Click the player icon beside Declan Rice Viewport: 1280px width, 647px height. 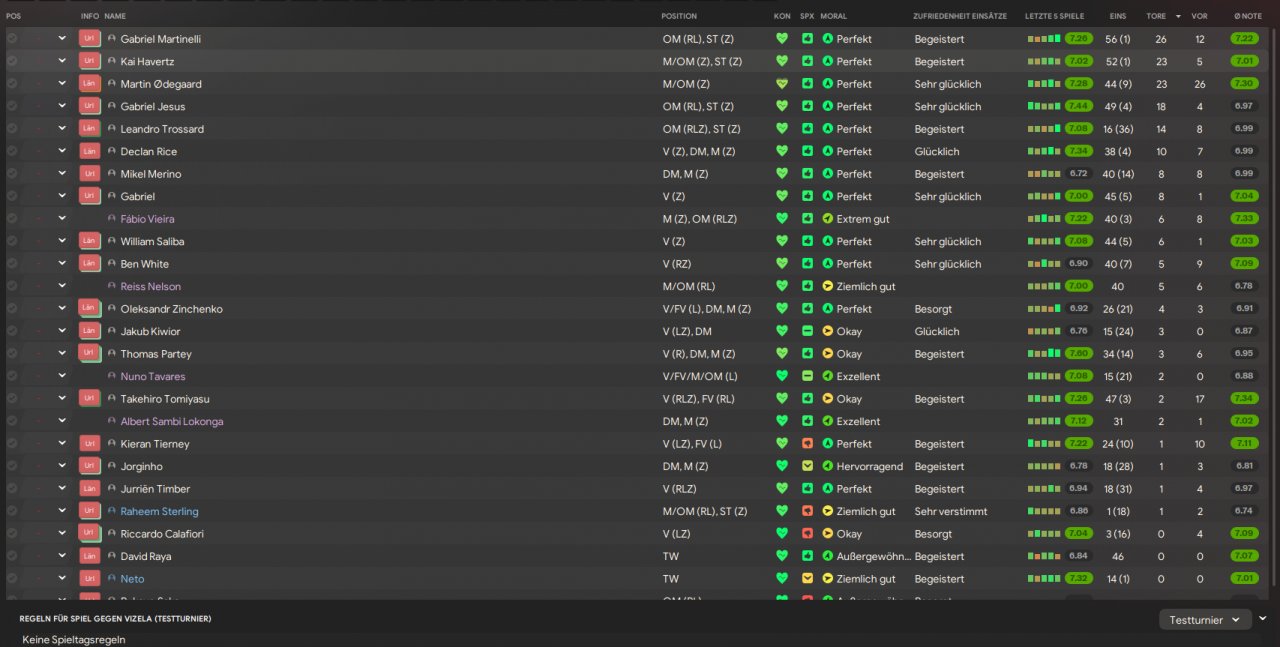click(x=112, y=152)
